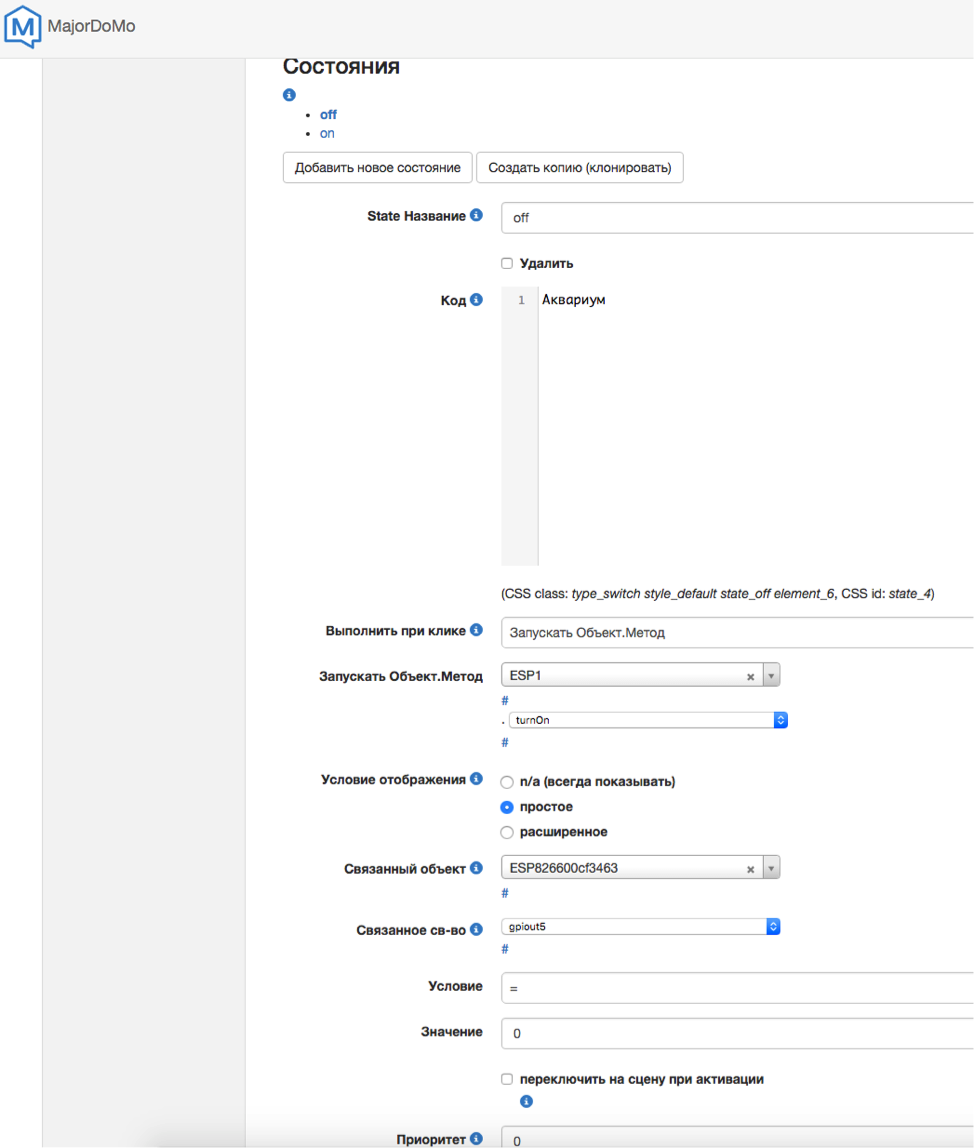Click info icon beside Код label
974x1148 pixels.
(476, 299)
